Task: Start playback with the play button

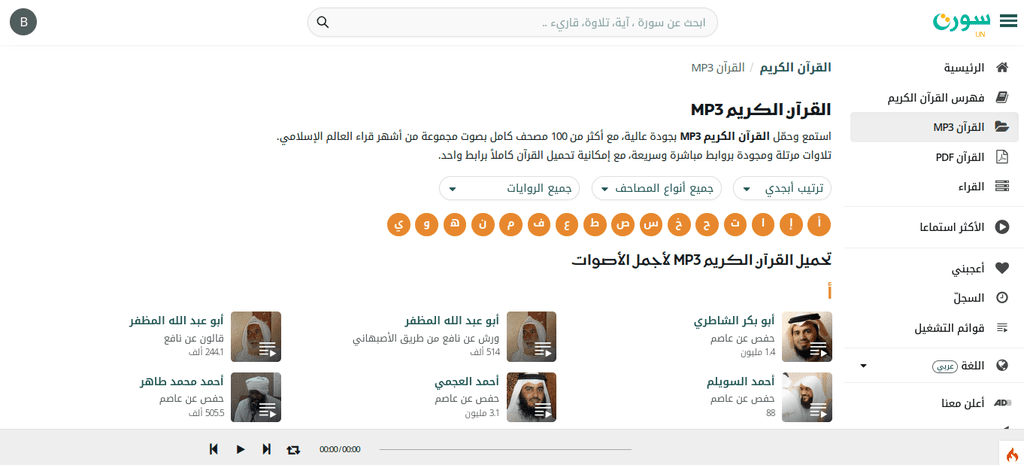Action: (240, 449)
